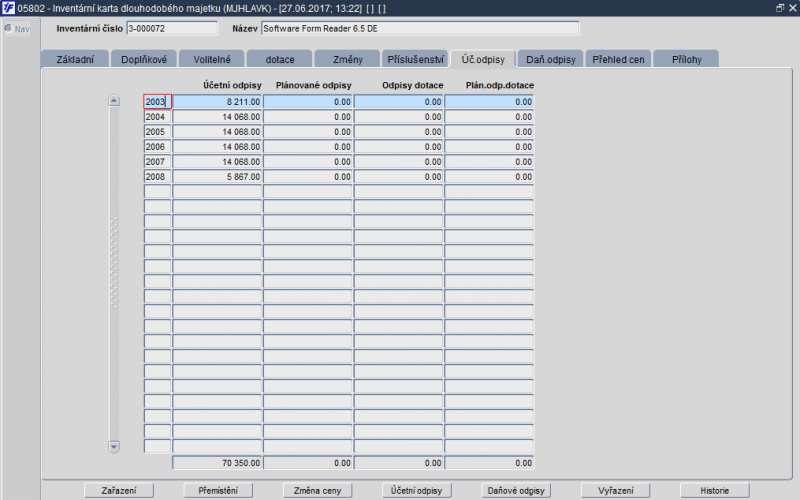Open the Přehled cen tab
Screen dimensions: 800x500
618,59
